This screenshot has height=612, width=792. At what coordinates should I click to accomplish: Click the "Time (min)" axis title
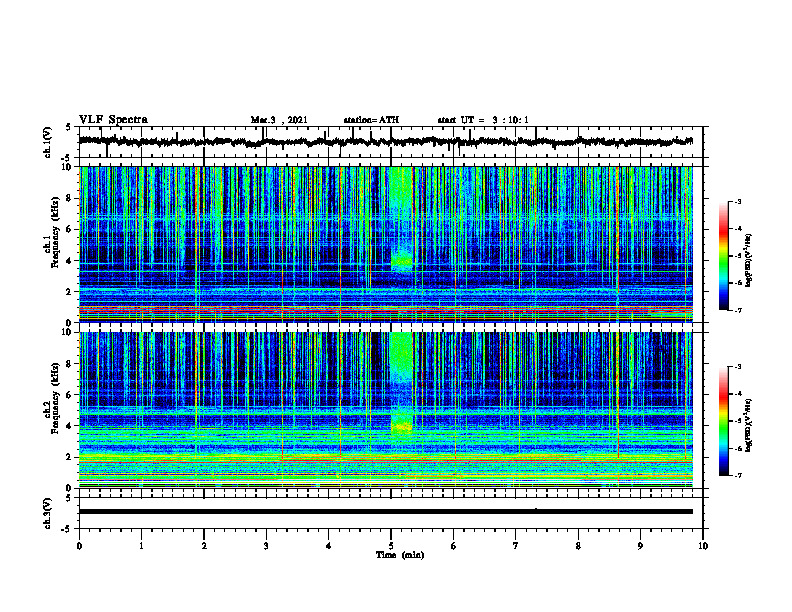point(400,555)
